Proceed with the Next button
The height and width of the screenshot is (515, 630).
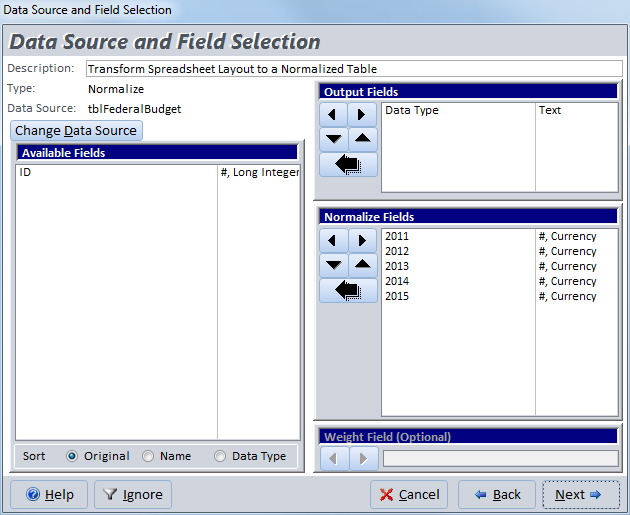pos(581,494)
